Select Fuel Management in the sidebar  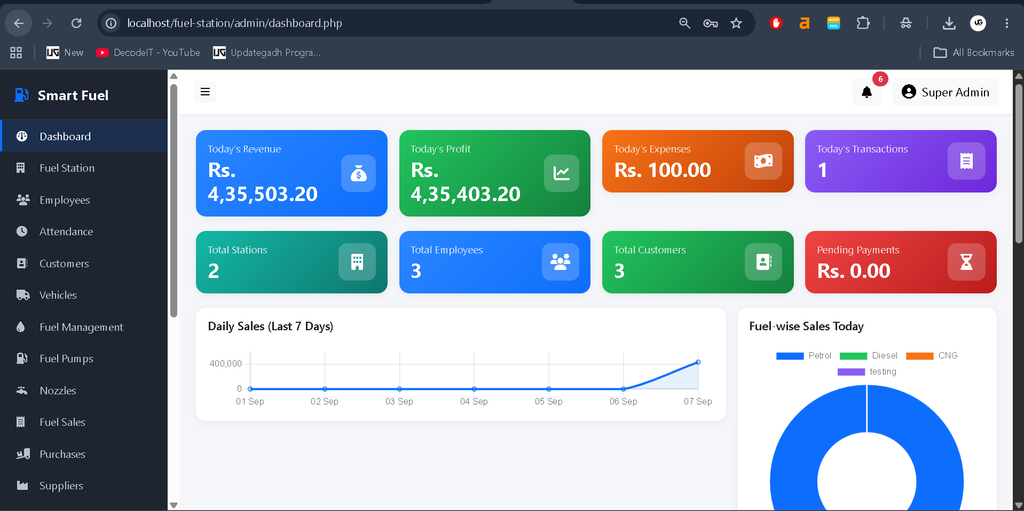coord(84,327)
